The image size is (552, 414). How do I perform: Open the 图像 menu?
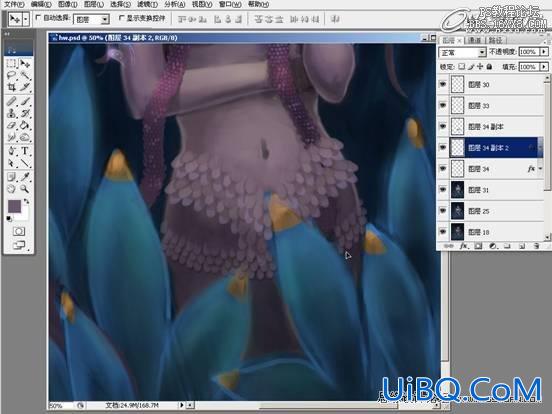click(68, 4)
